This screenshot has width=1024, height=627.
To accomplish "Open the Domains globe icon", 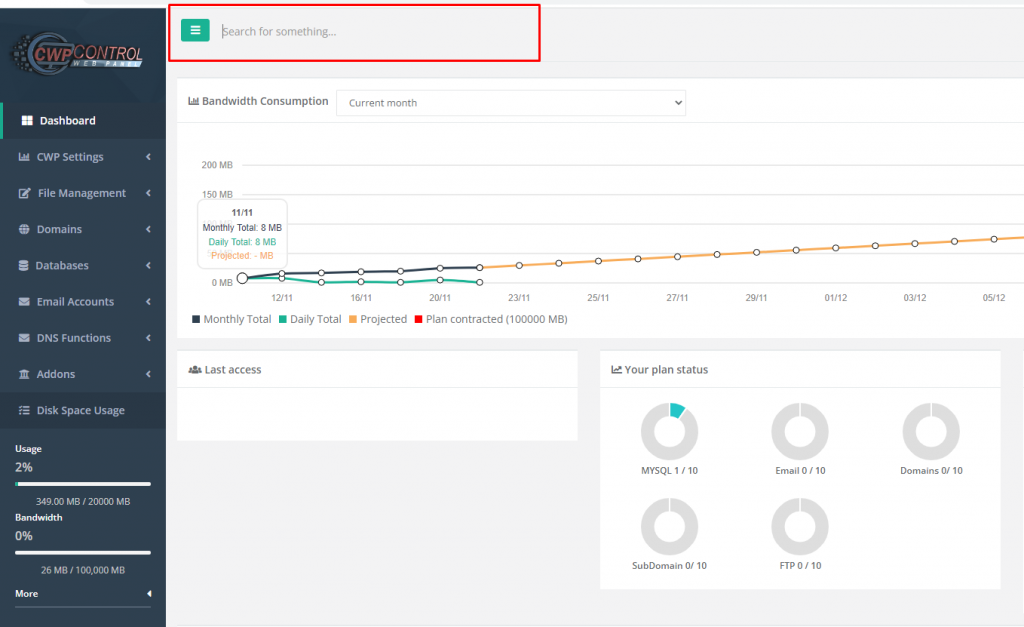I will [22, 229].
